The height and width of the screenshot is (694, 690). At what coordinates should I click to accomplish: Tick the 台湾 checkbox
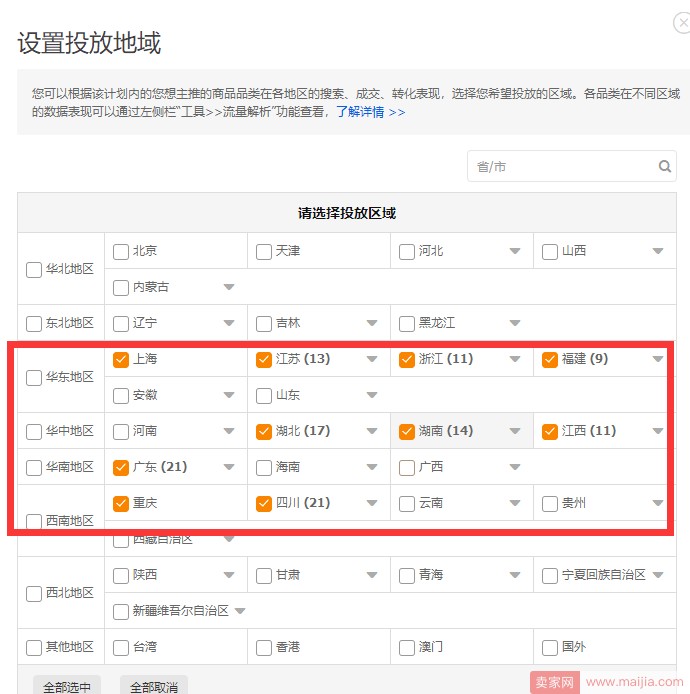pyautogui.click(x=121, y=648)
